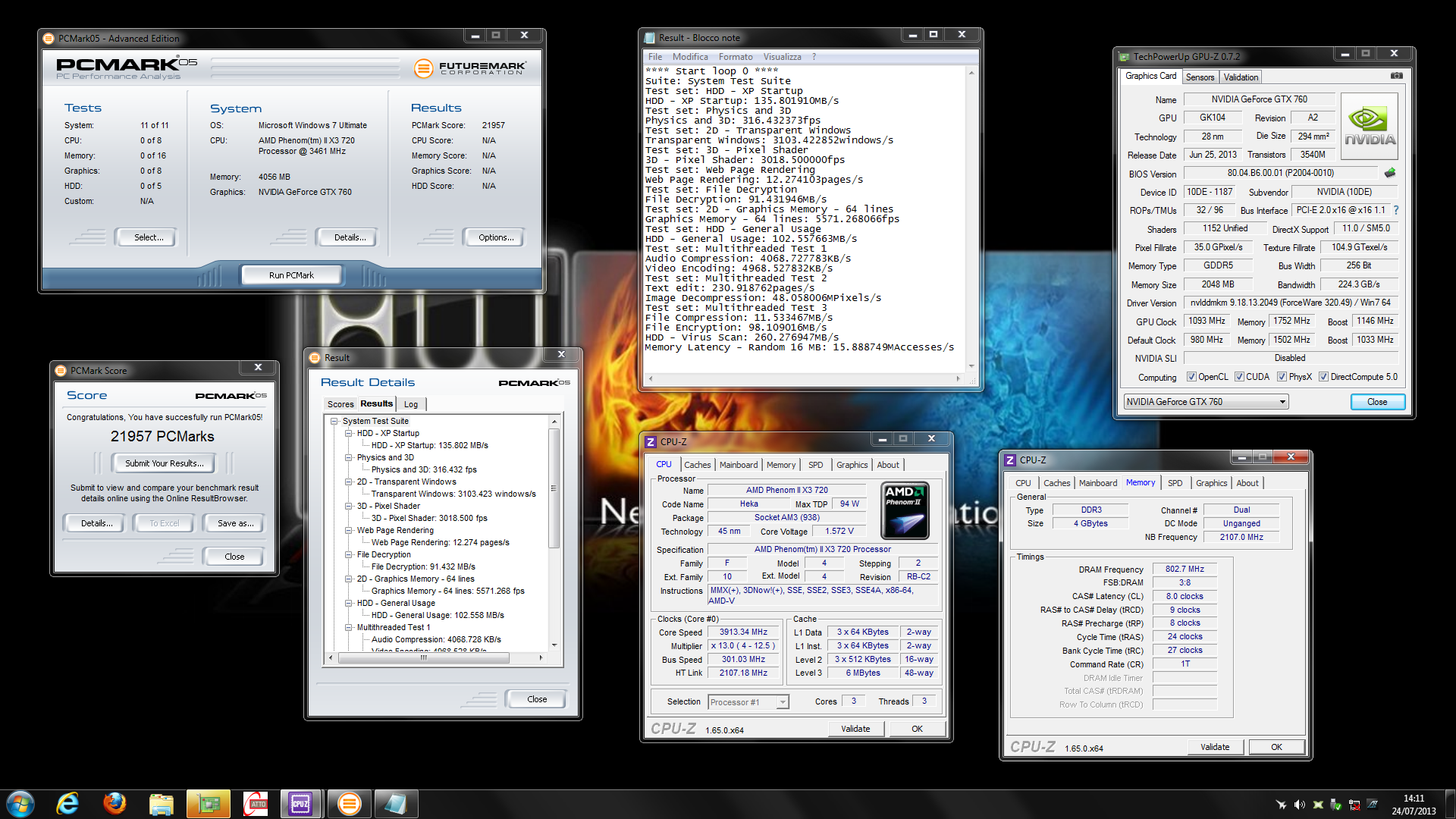1456x819 pixels.
Task: Click the GPU-Z title bar icon
Action: pos(1124,56)
